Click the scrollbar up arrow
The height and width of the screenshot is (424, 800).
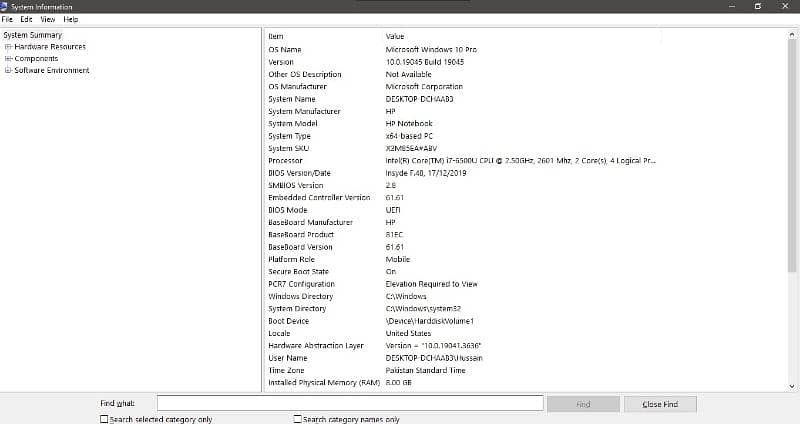[x=794, y=35]
